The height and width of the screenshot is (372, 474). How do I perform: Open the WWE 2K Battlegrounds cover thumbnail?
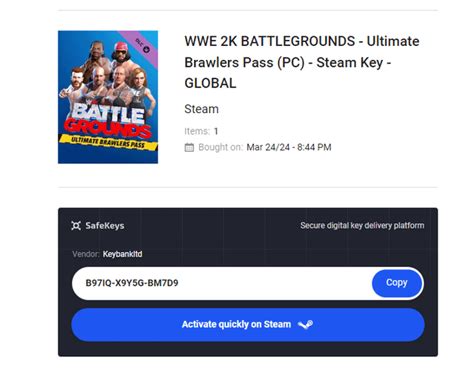108,97
